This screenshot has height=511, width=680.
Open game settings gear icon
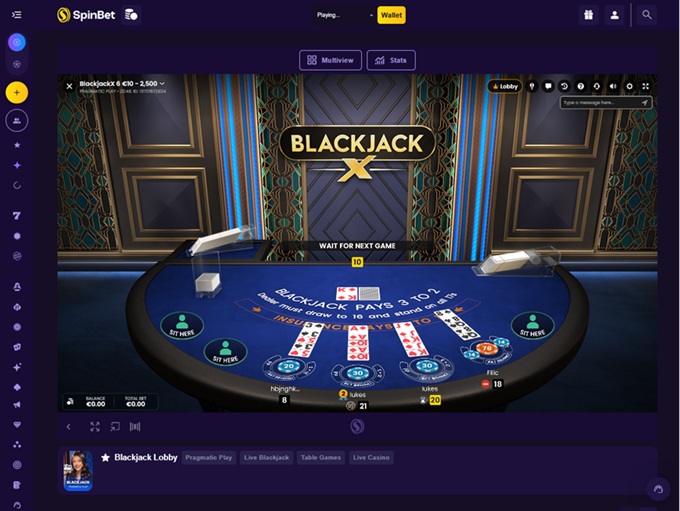pos(629,86)
